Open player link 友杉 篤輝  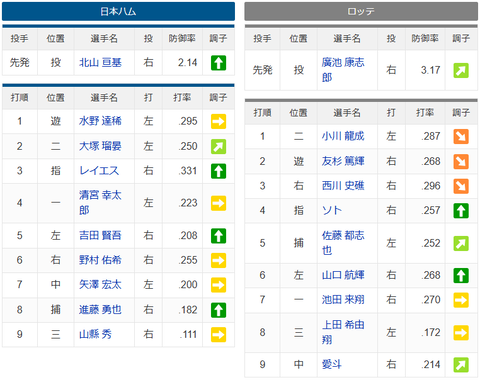coord(343,161)
